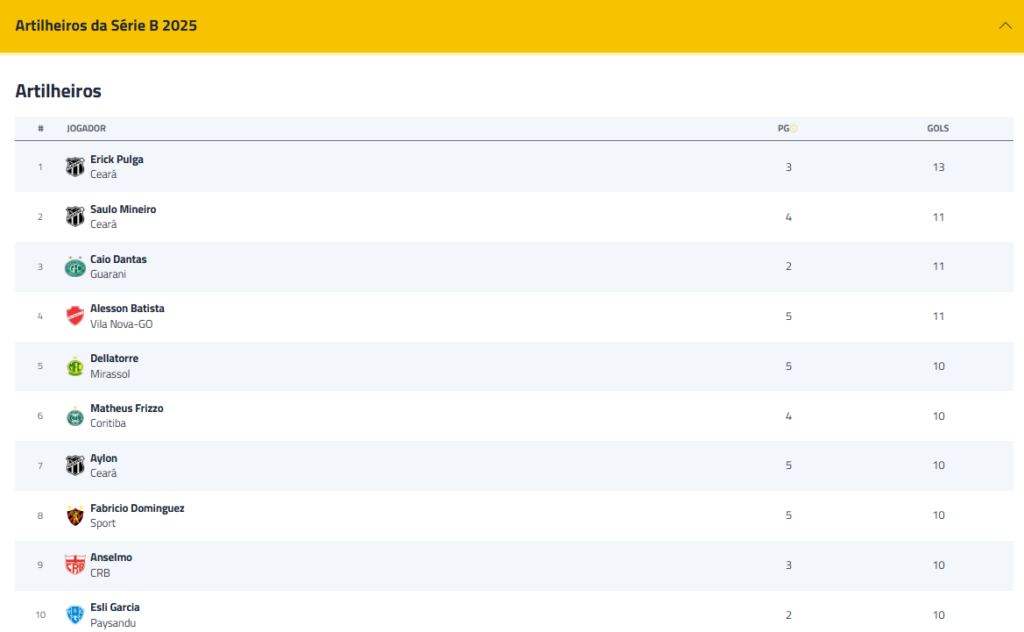Open player Matheus Frizzo
The image size is (1024, 632).
(x=127, y=408)
